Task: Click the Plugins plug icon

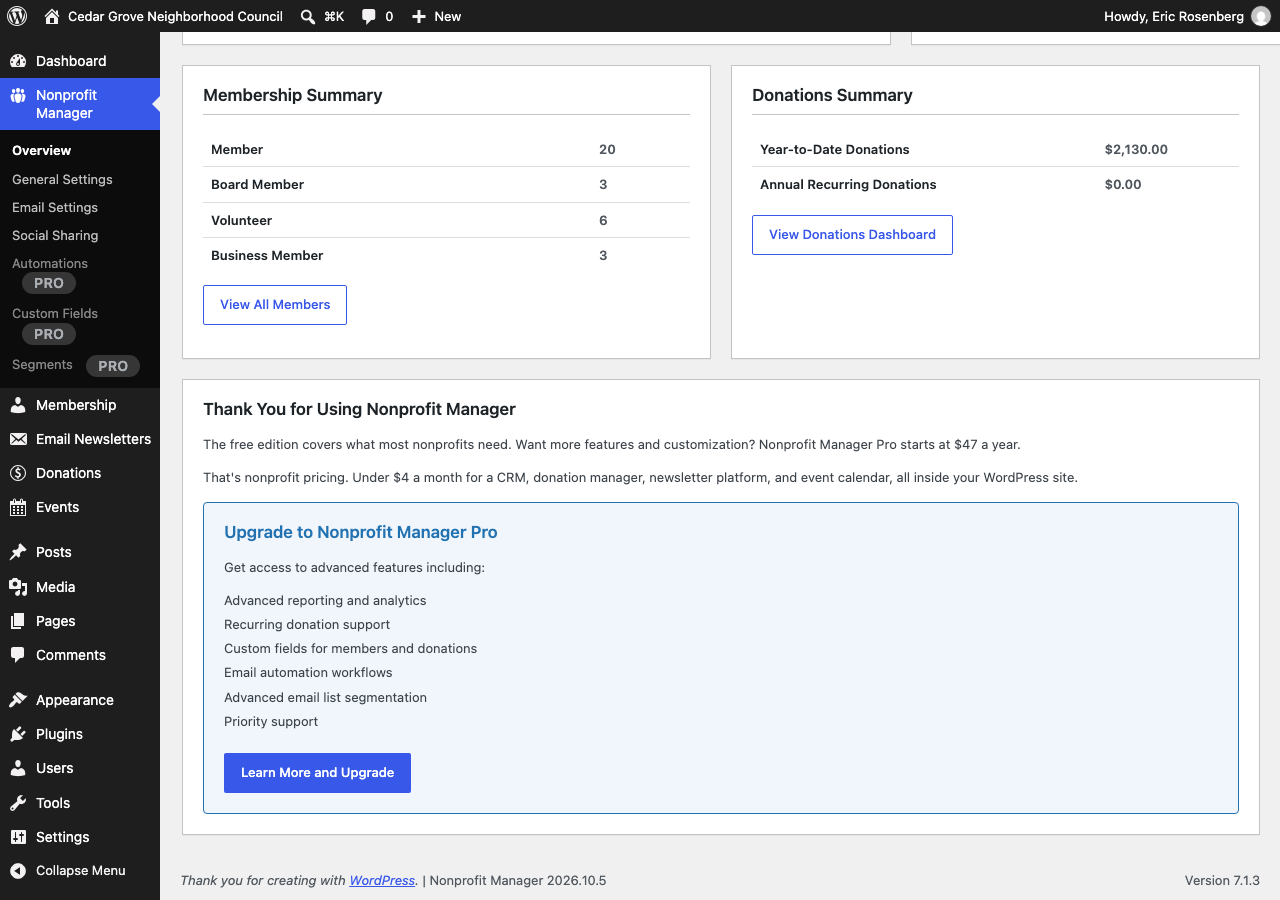Action: 18,734
